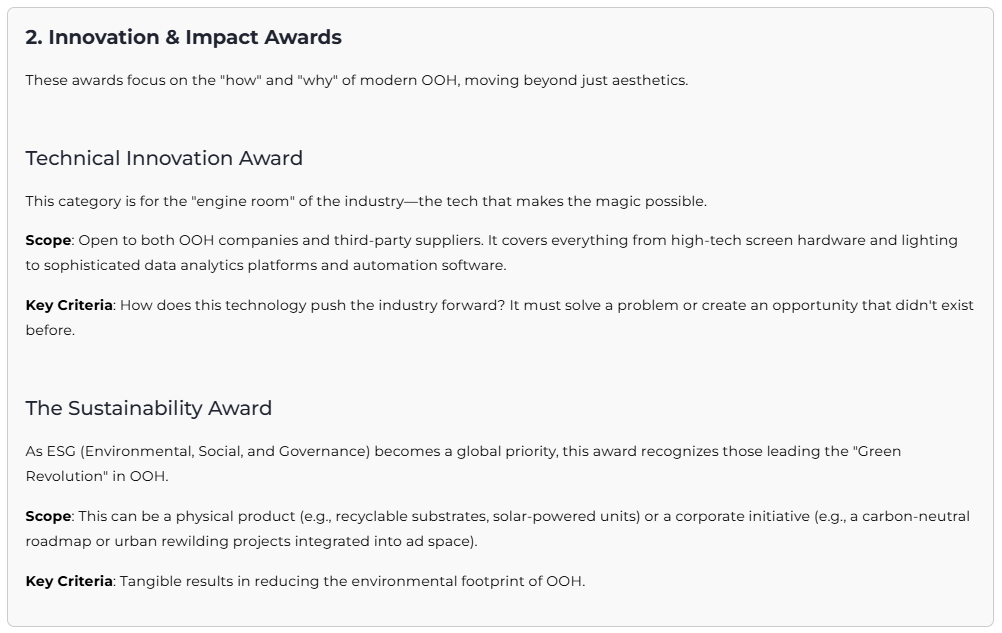Click the bold 'Scope' label under Sustainability Award
Screen dimensions: 1002x633
click(x=48, y=516)
